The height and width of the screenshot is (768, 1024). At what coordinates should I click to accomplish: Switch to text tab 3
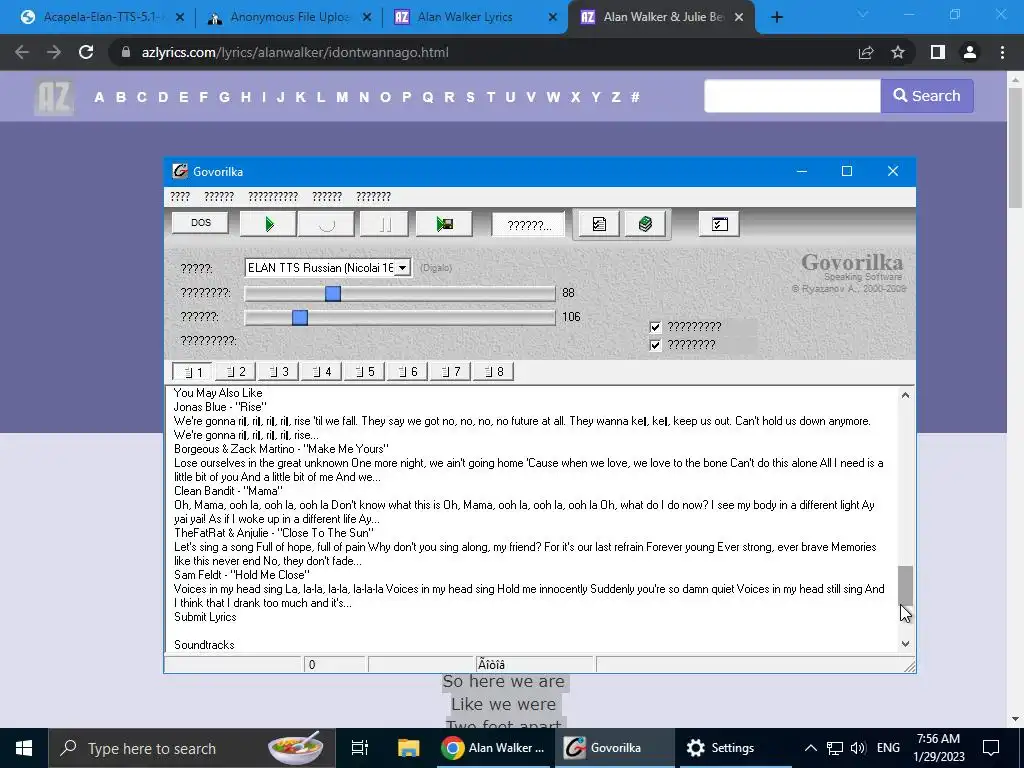pyautogui.click(x=279, y=372)
